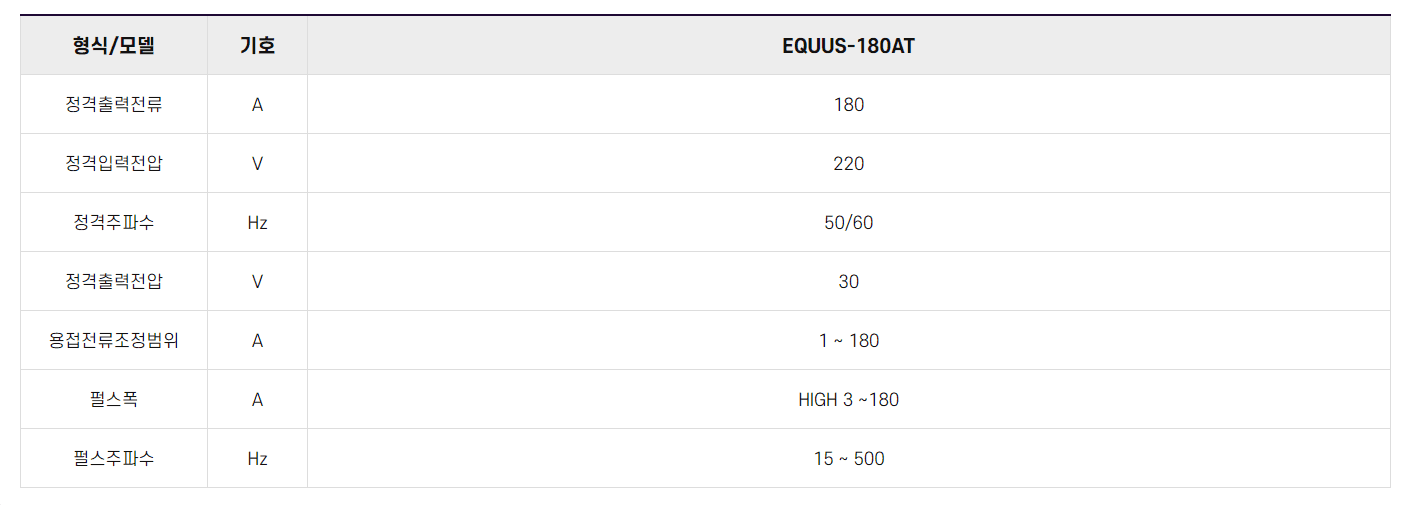Click the 형식/모델 header cell
The width and height of the screenshot is (1405, 505).
pyautogui.click(x=114, y=45)
